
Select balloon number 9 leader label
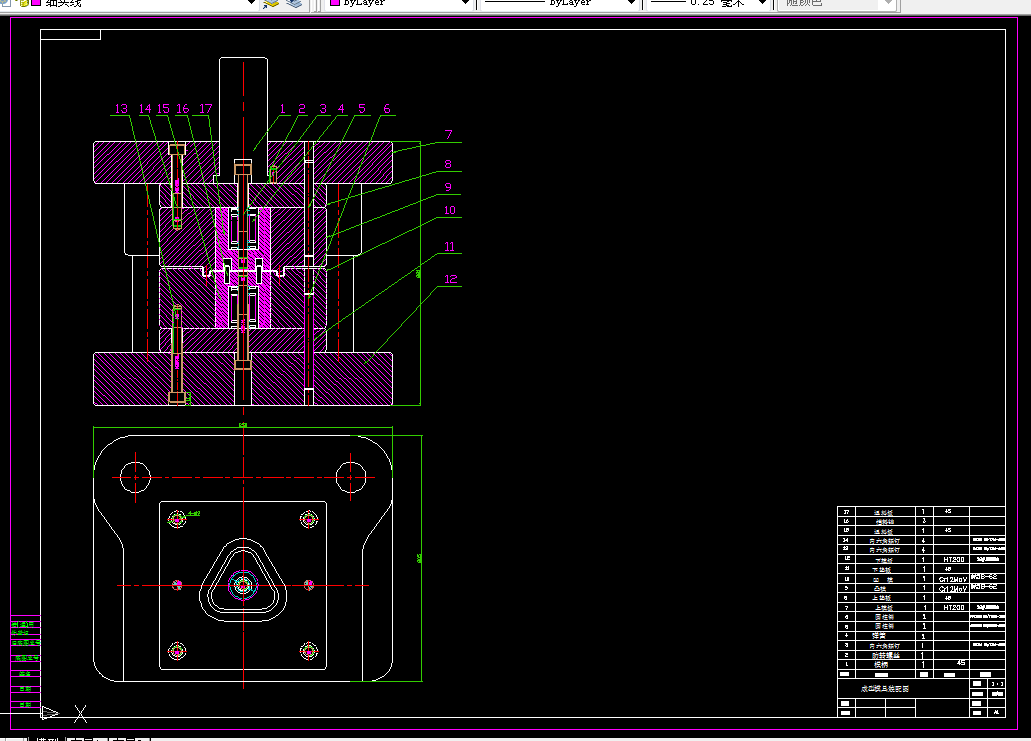(448, 187)
